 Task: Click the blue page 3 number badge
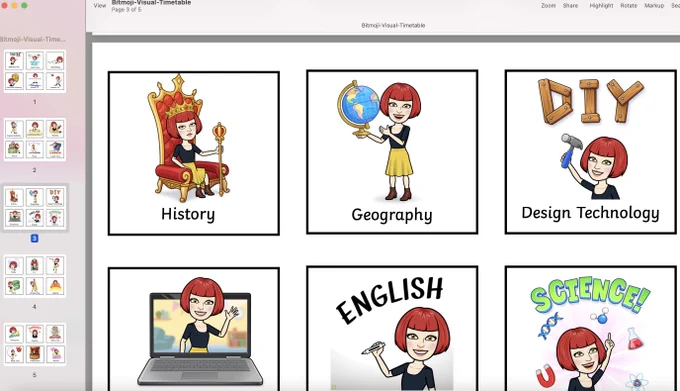34,238
